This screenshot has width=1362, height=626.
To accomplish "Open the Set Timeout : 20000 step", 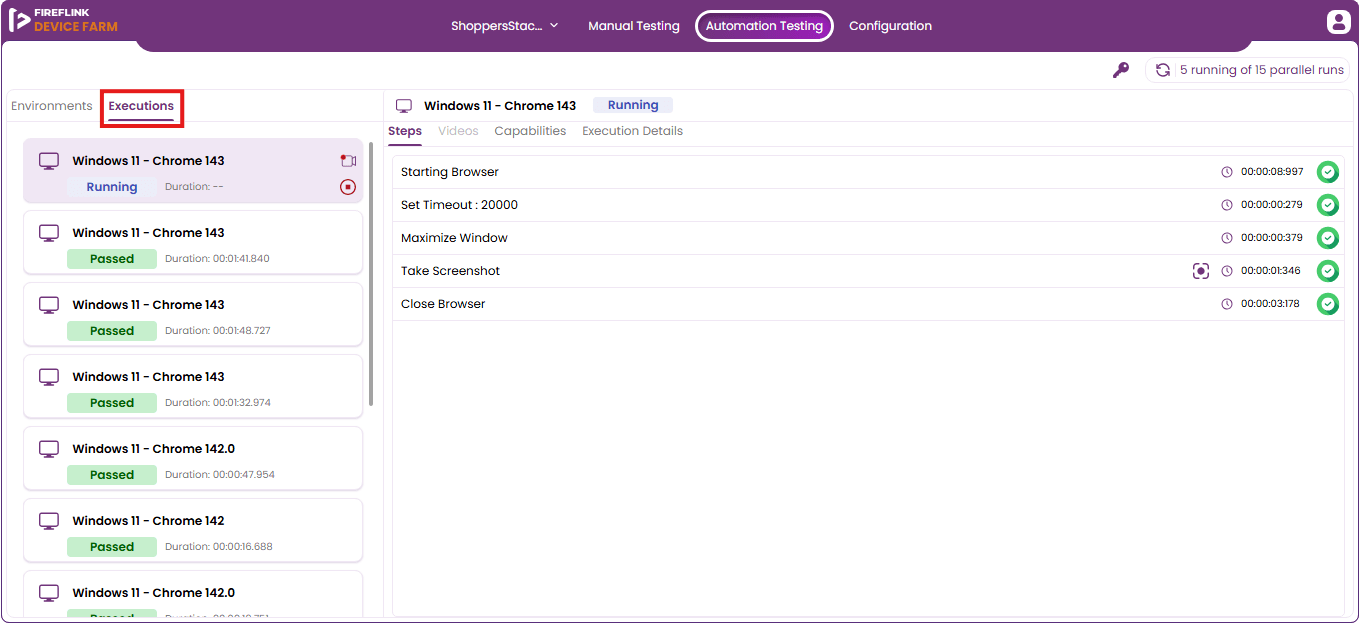I will (x=868, y=205).
